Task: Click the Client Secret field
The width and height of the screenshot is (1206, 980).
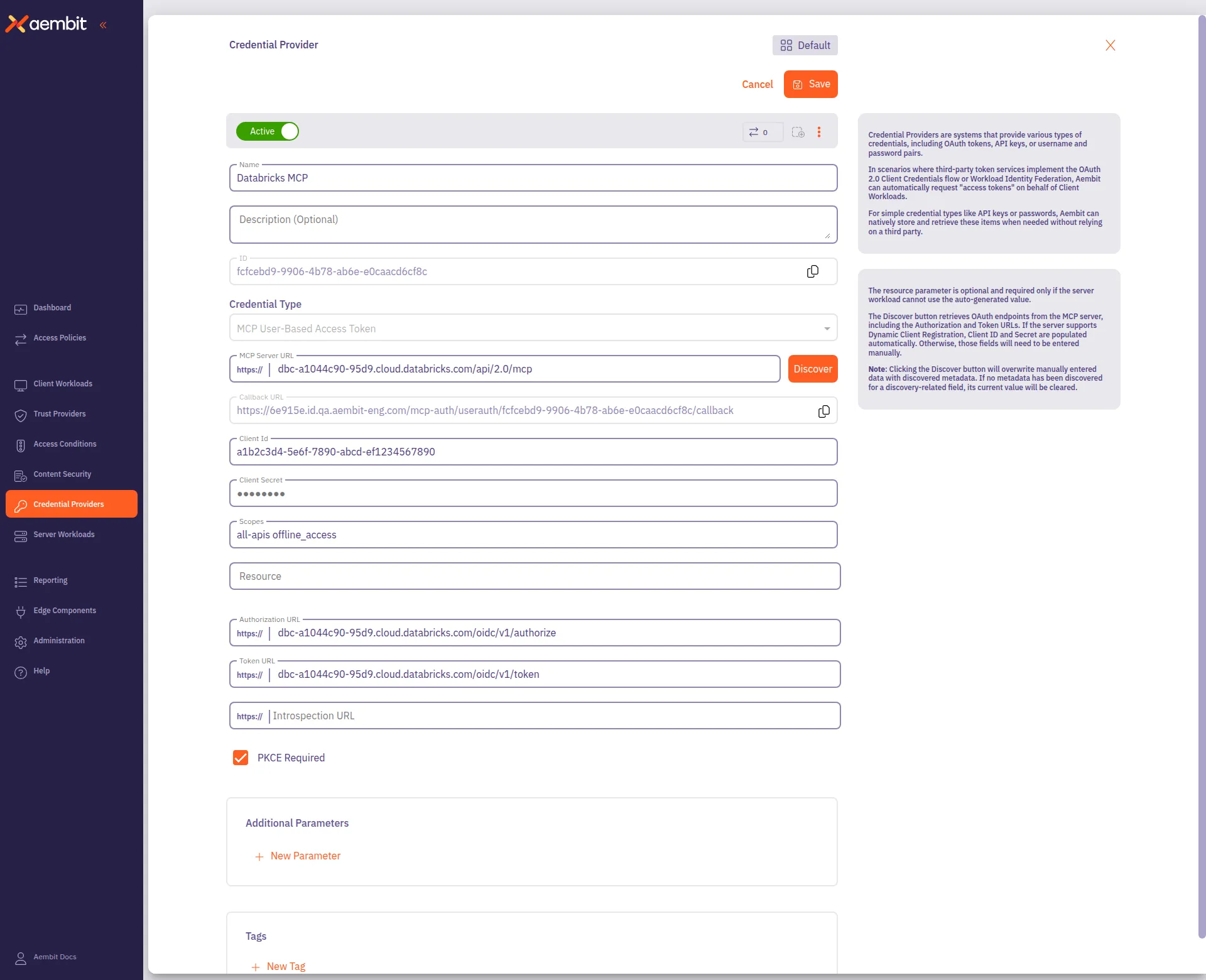Action: 533,493
